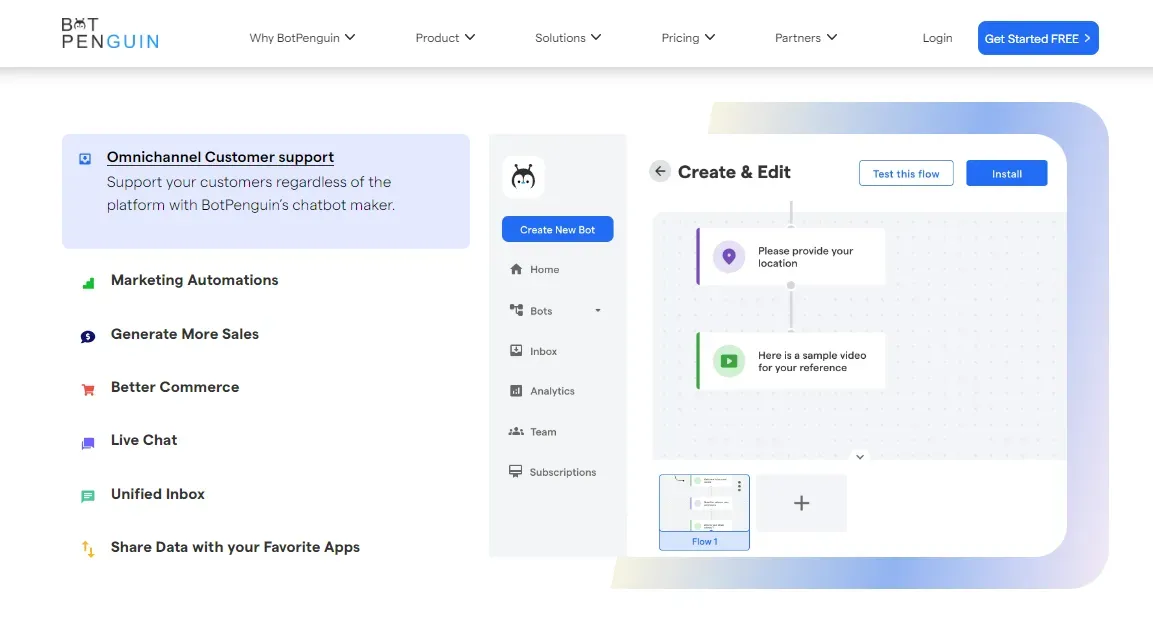Click the purple Live Chat bubble icon
The height and width of the screenshot is (638, 1153).
pos(88,443)
